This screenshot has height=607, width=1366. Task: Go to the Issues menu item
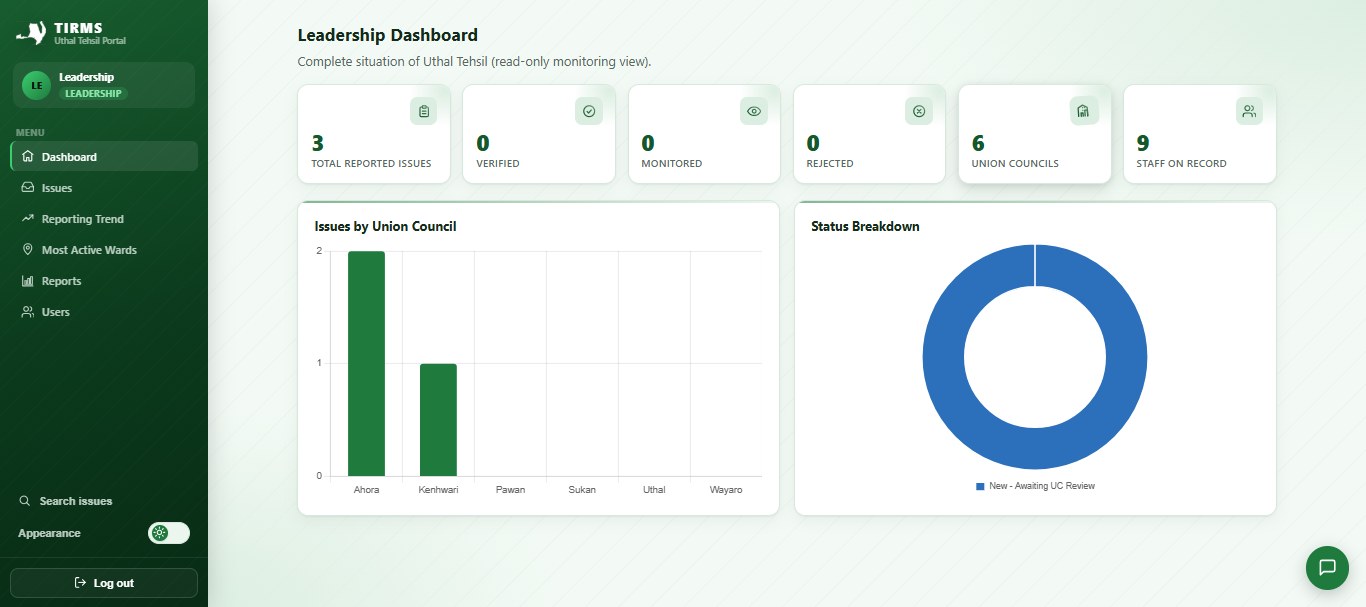[104, 188]
